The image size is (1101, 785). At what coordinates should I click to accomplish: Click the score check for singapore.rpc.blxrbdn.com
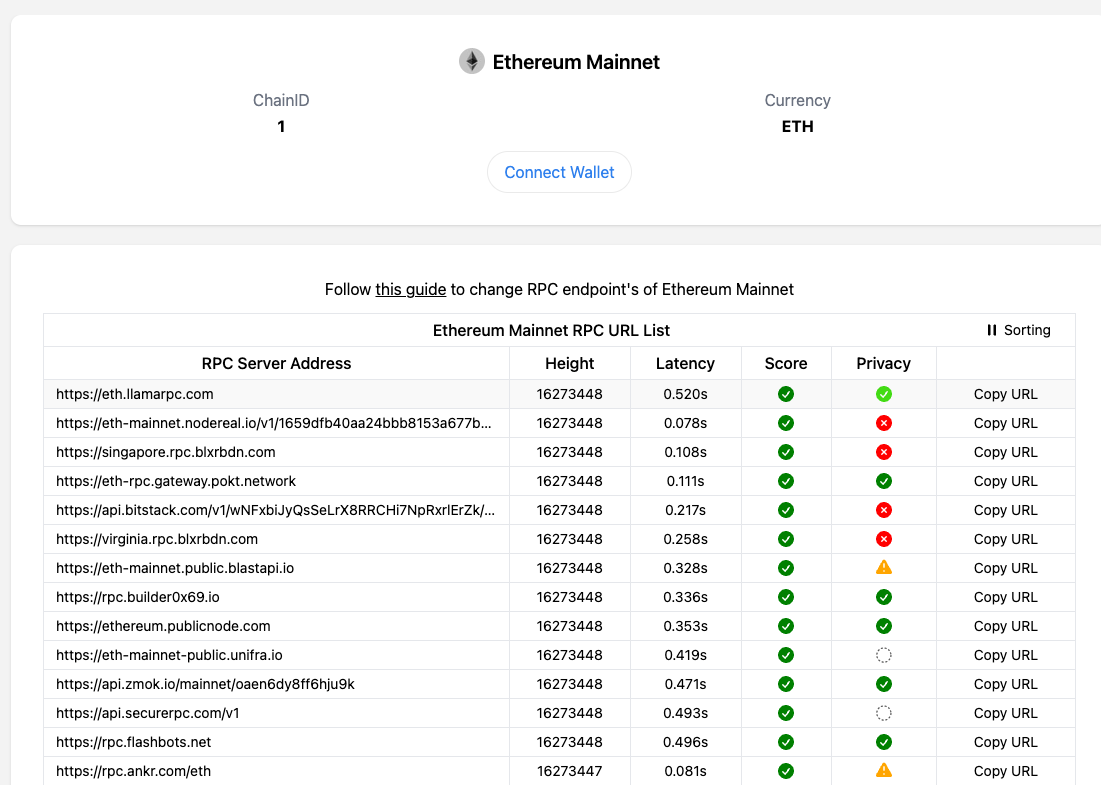786,452
